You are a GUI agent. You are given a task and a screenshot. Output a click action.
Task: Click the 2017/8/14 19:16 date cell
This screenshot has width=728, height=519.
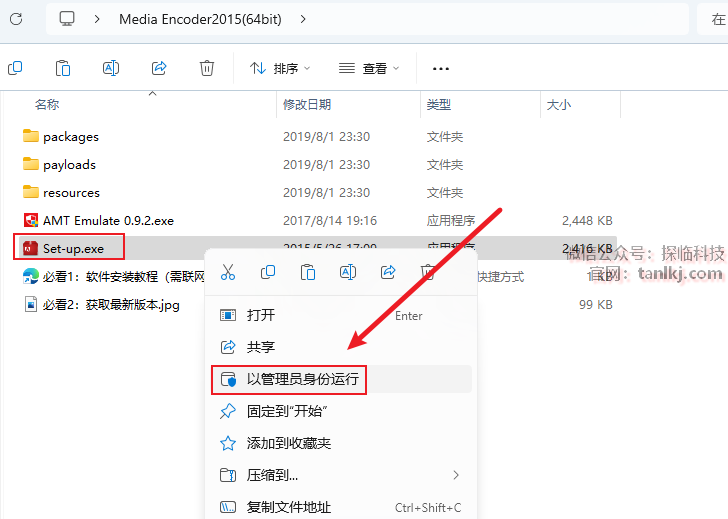tap(330, 221)
